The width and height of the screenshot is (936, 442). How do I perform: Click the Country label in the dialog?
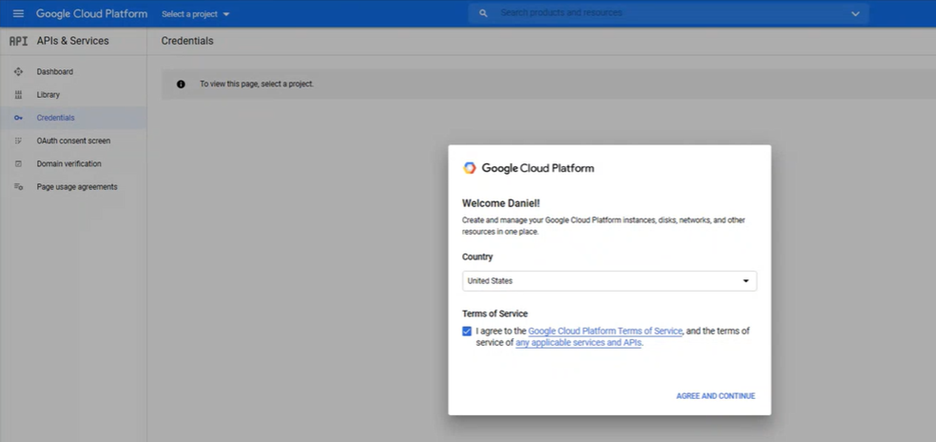478,257
